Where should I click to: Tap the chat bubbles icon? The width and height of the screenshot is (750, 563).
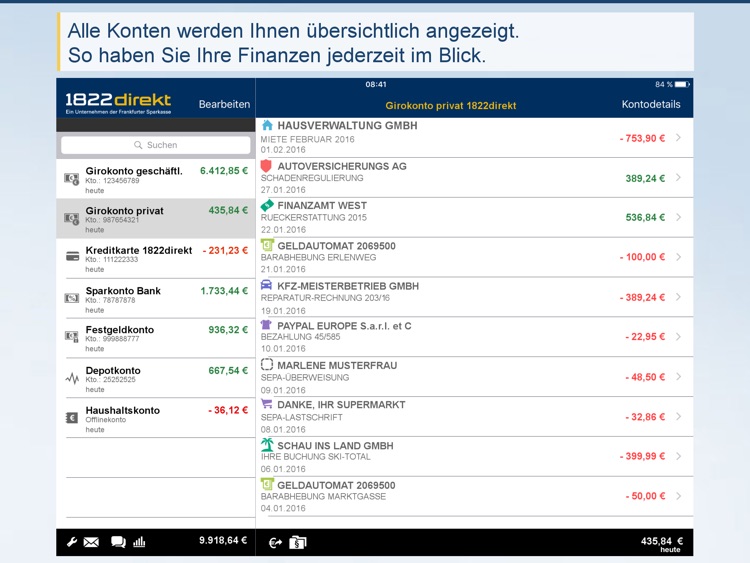pos(118,542)
